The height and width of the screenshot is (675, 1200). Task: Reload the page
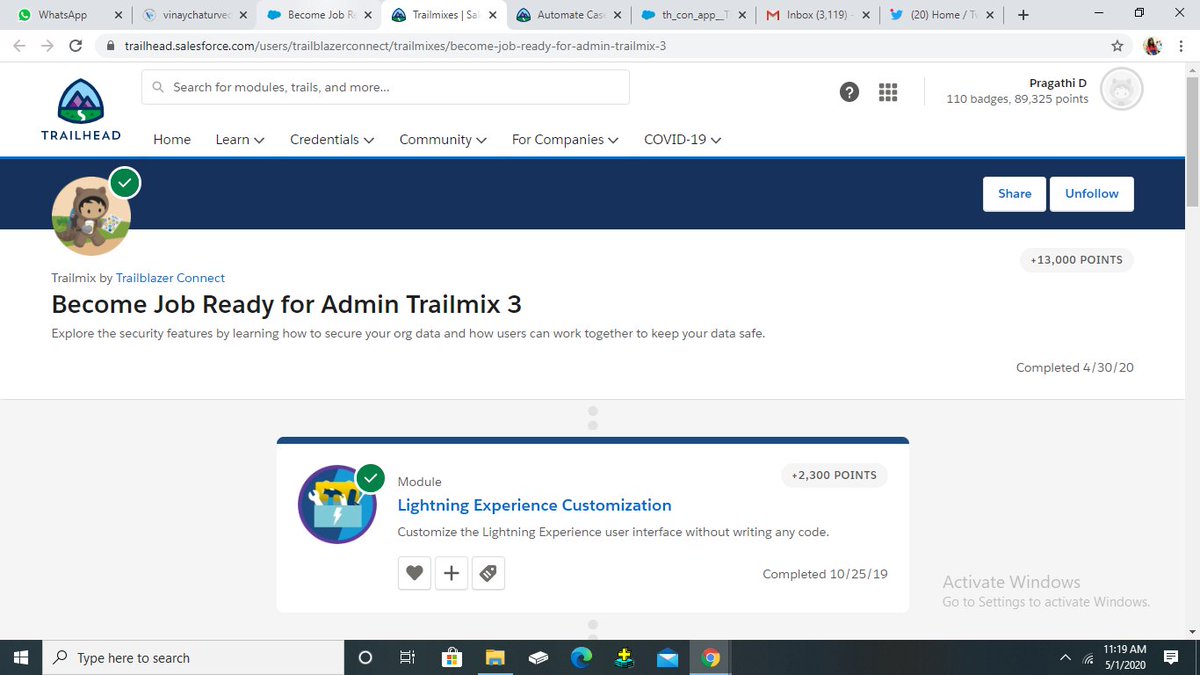tap(75, 46)
